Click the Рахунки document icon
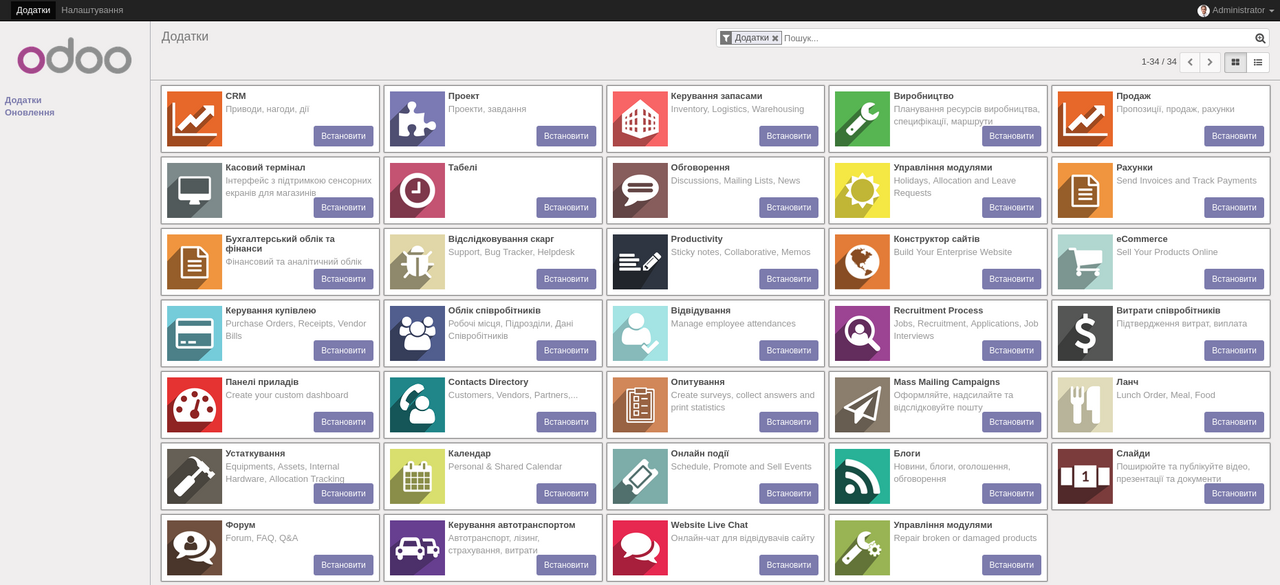 coord(1085,190)
